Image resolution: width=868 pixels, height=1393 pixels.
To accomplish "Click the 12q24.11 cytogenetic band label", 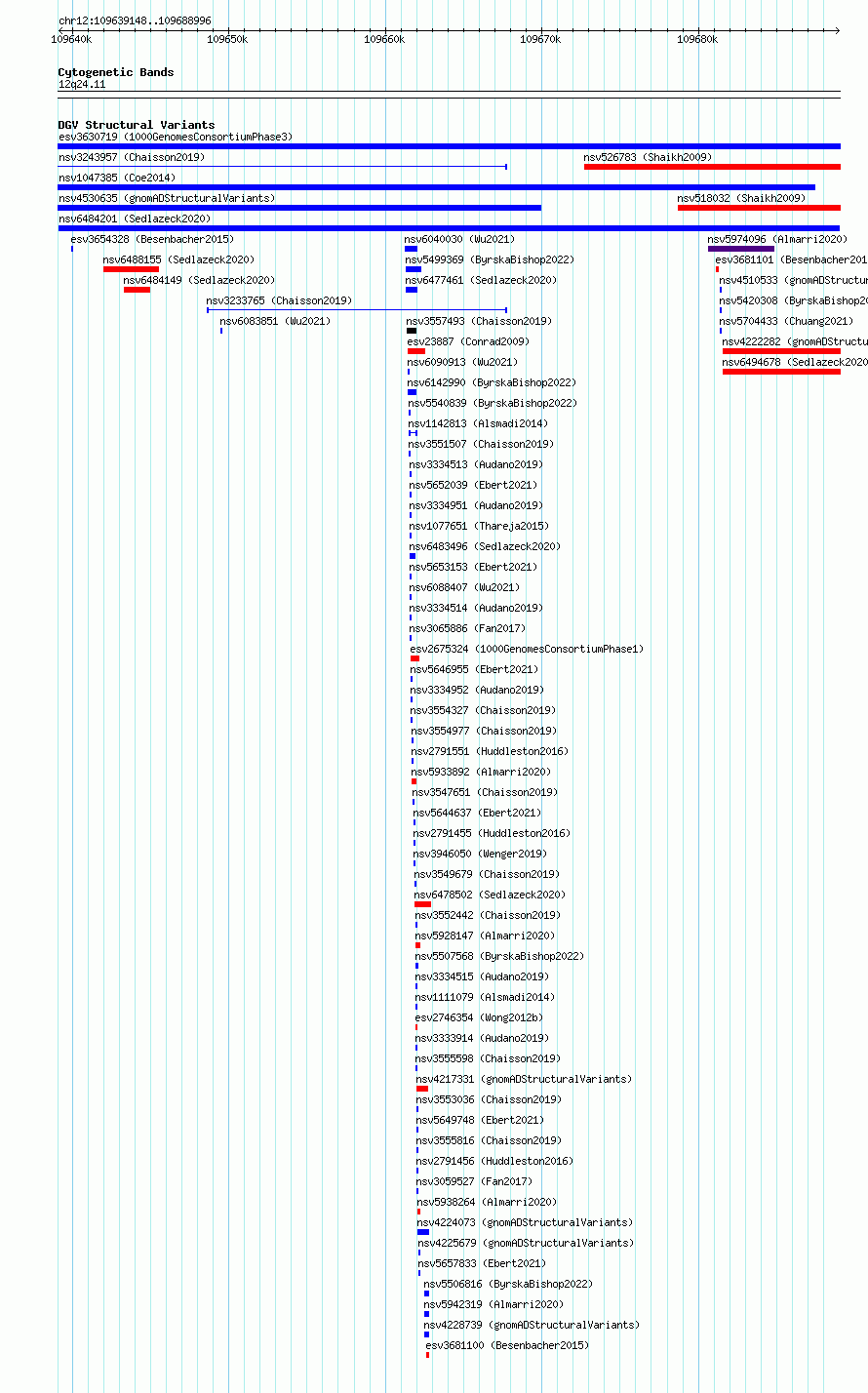I will tap(82, 84).
